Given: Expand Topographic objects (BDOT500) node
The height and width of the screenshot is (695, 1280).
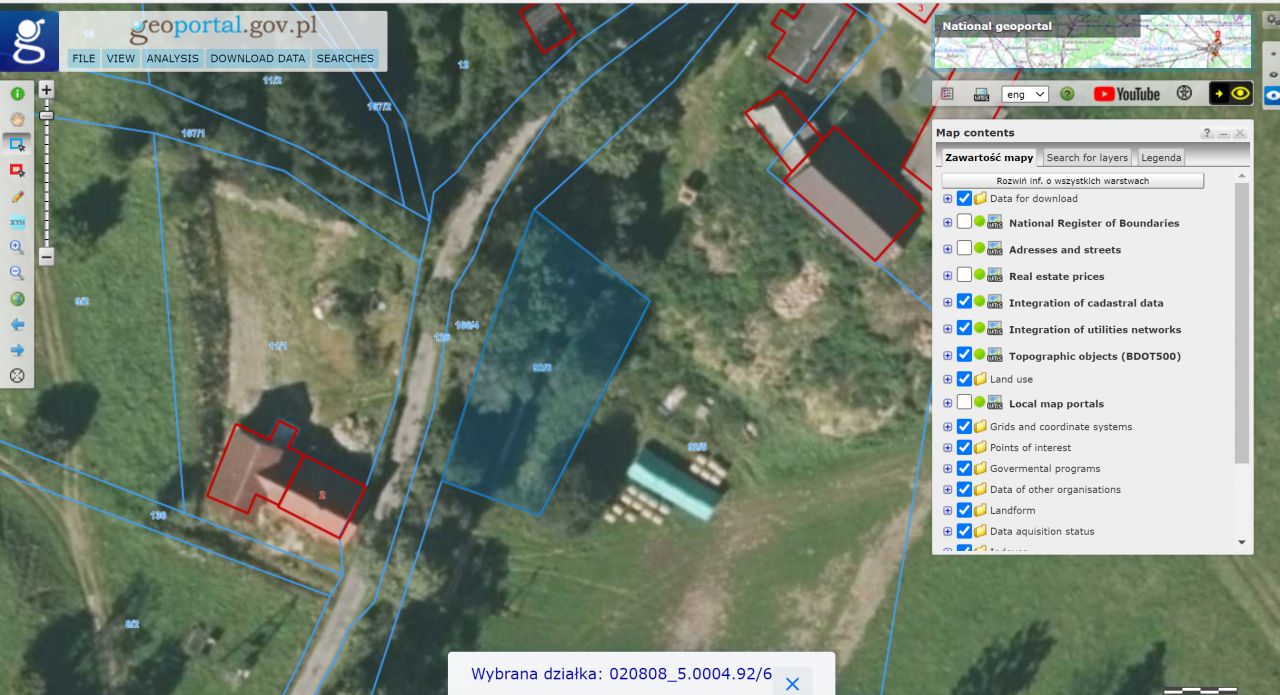Looking at the screenshot, I should (x=948, y=354).
